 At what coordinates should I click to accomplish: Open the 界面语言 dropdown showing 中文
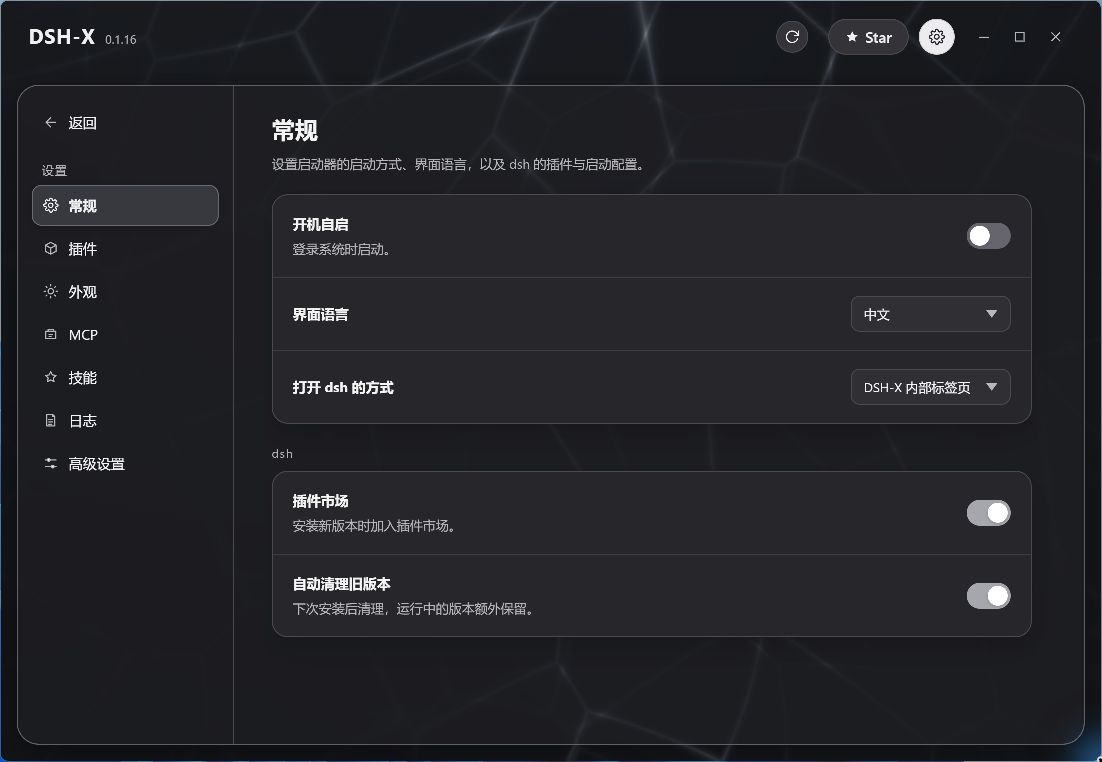tap(931, 314)
